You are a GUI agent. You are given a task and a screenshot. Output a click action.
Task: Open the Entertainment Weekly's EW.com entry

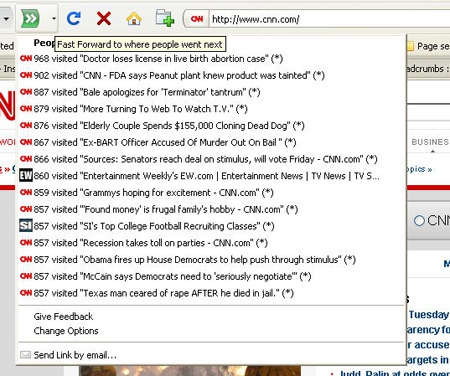(212, 176)
